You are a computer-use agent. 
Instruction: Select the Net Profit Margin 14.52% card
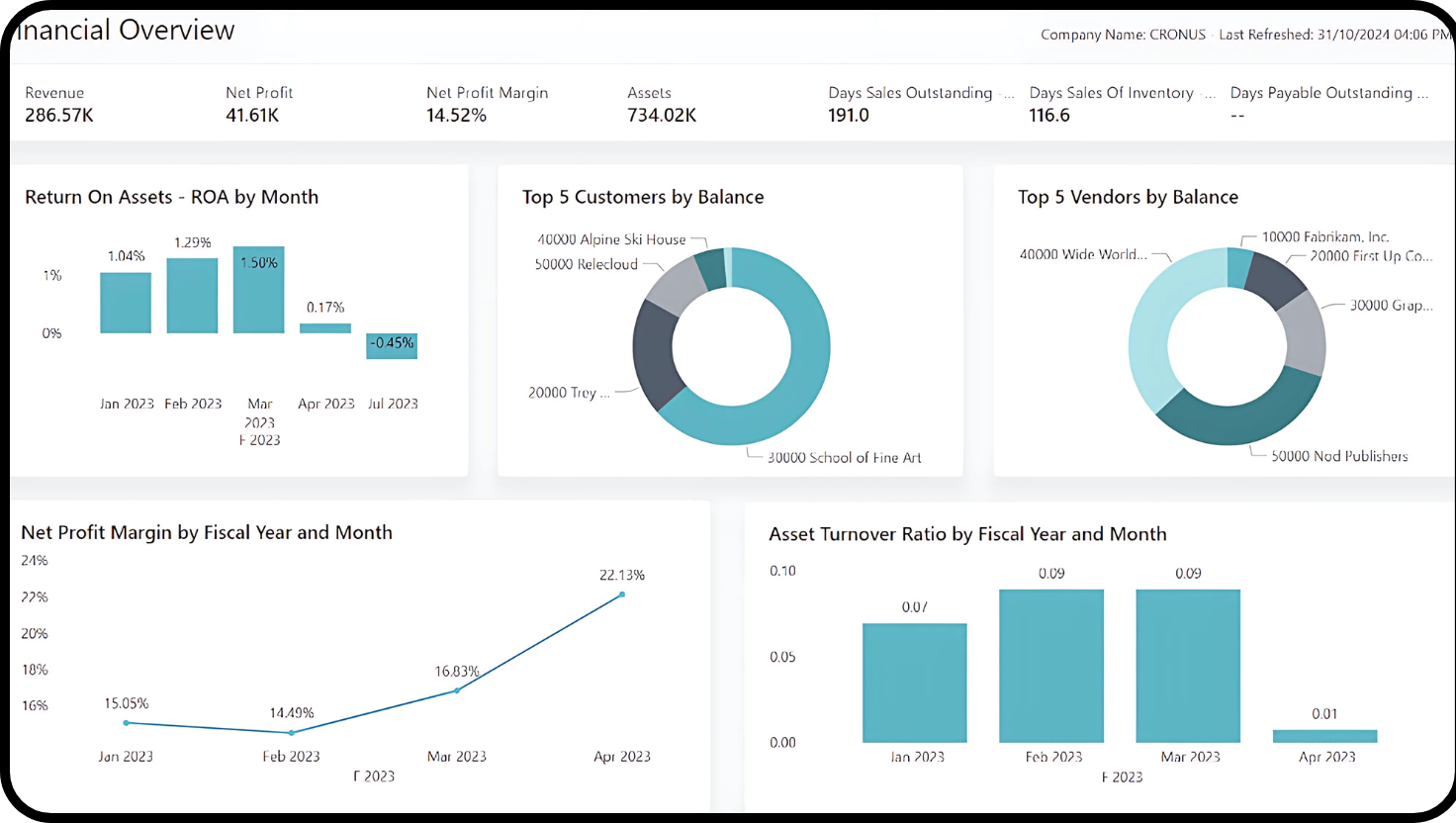point(486,105)
